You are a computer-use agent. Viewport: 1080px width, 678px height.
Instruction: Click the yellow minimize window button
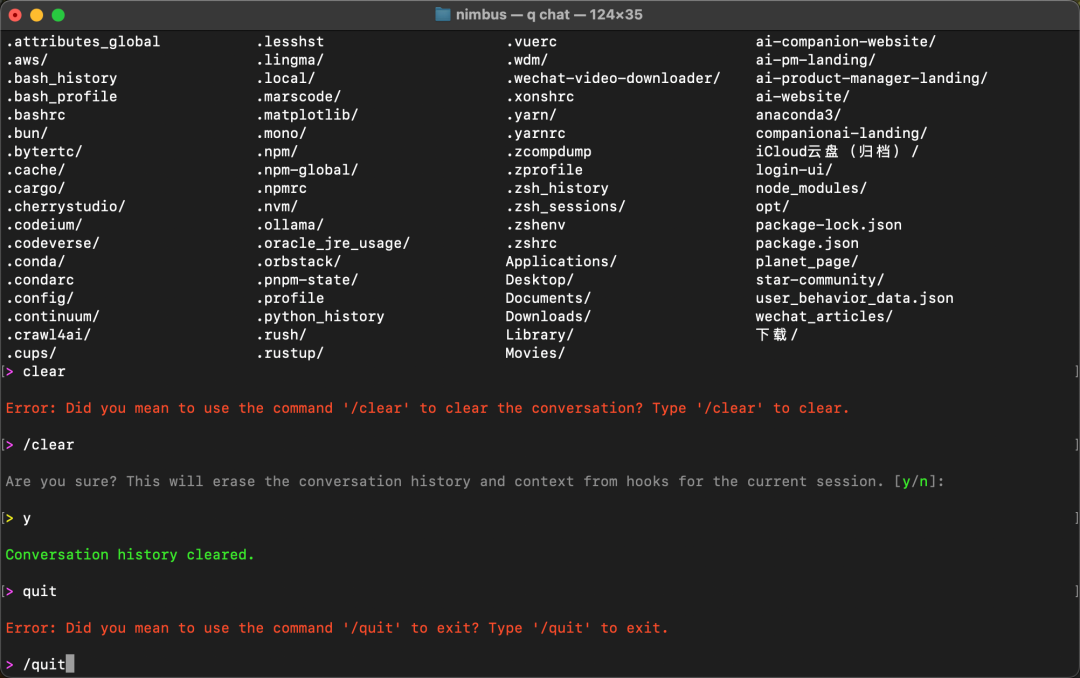(x=37, y=14)
